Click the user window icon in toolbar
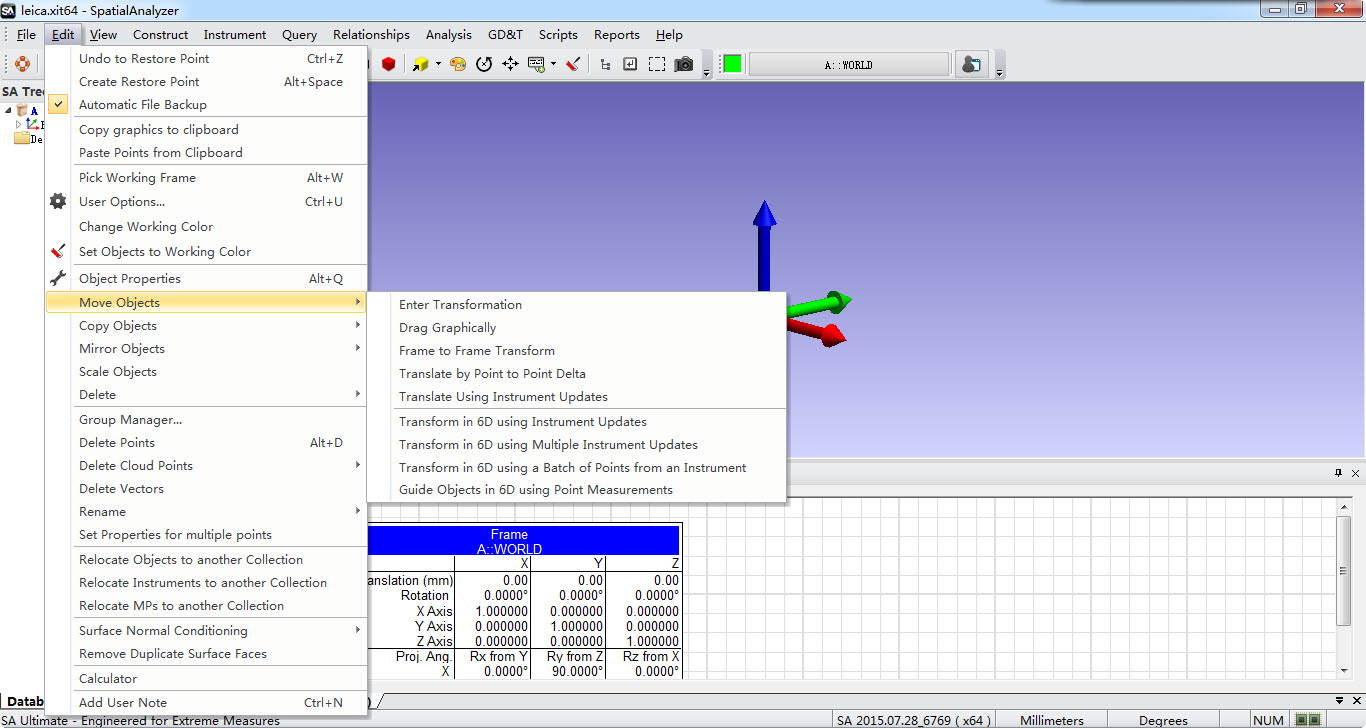 (x=970, y=64)
